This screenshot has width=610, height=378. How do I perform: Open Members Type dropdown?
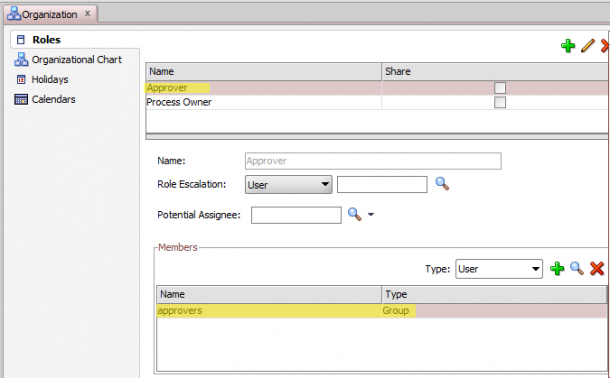499,269
